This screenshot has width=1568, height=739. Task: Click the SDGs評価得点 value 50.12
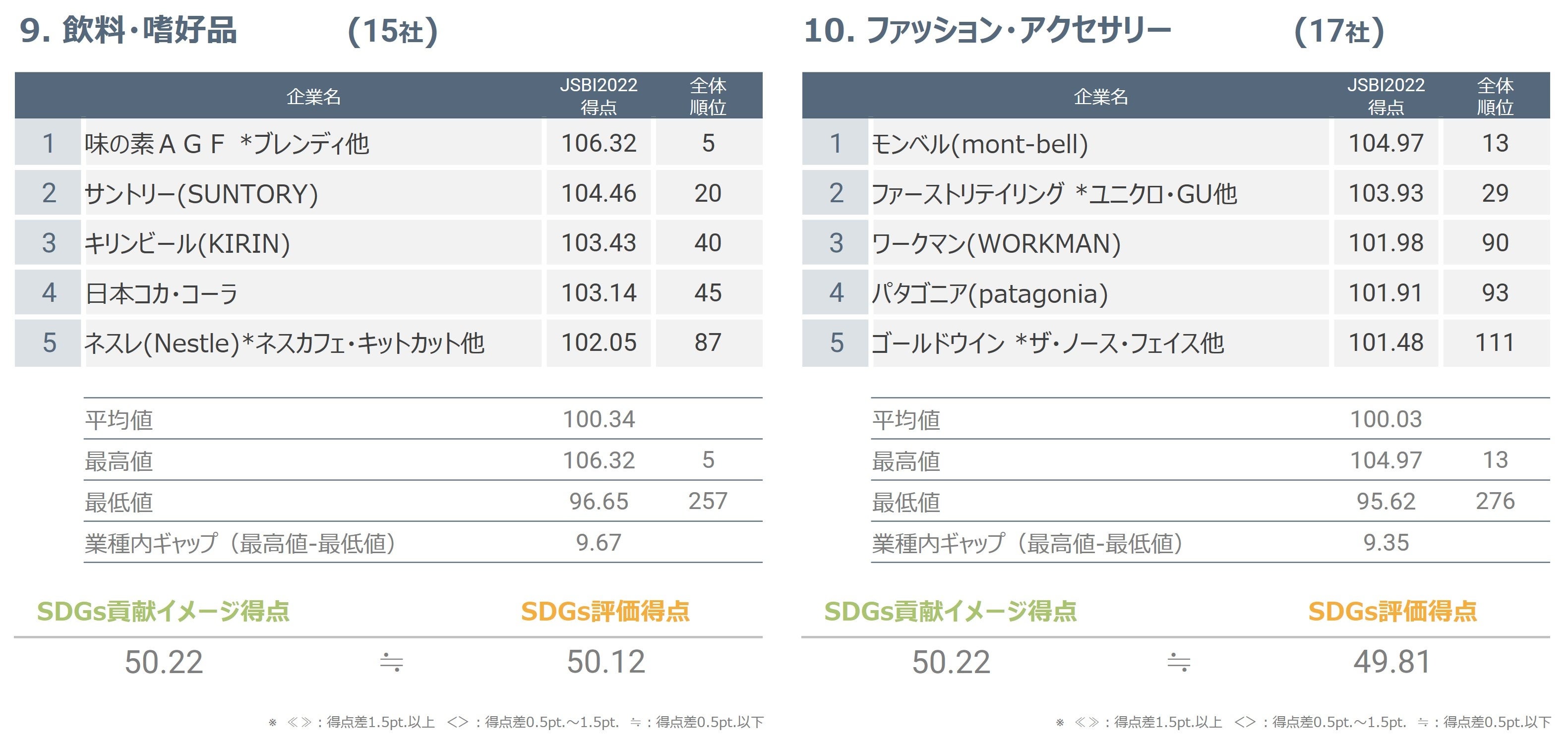(x=605, y=662)
